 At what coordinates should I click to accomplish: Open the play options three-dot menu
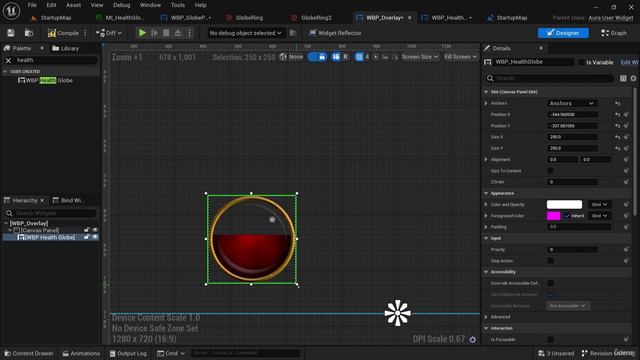(189, 33)
